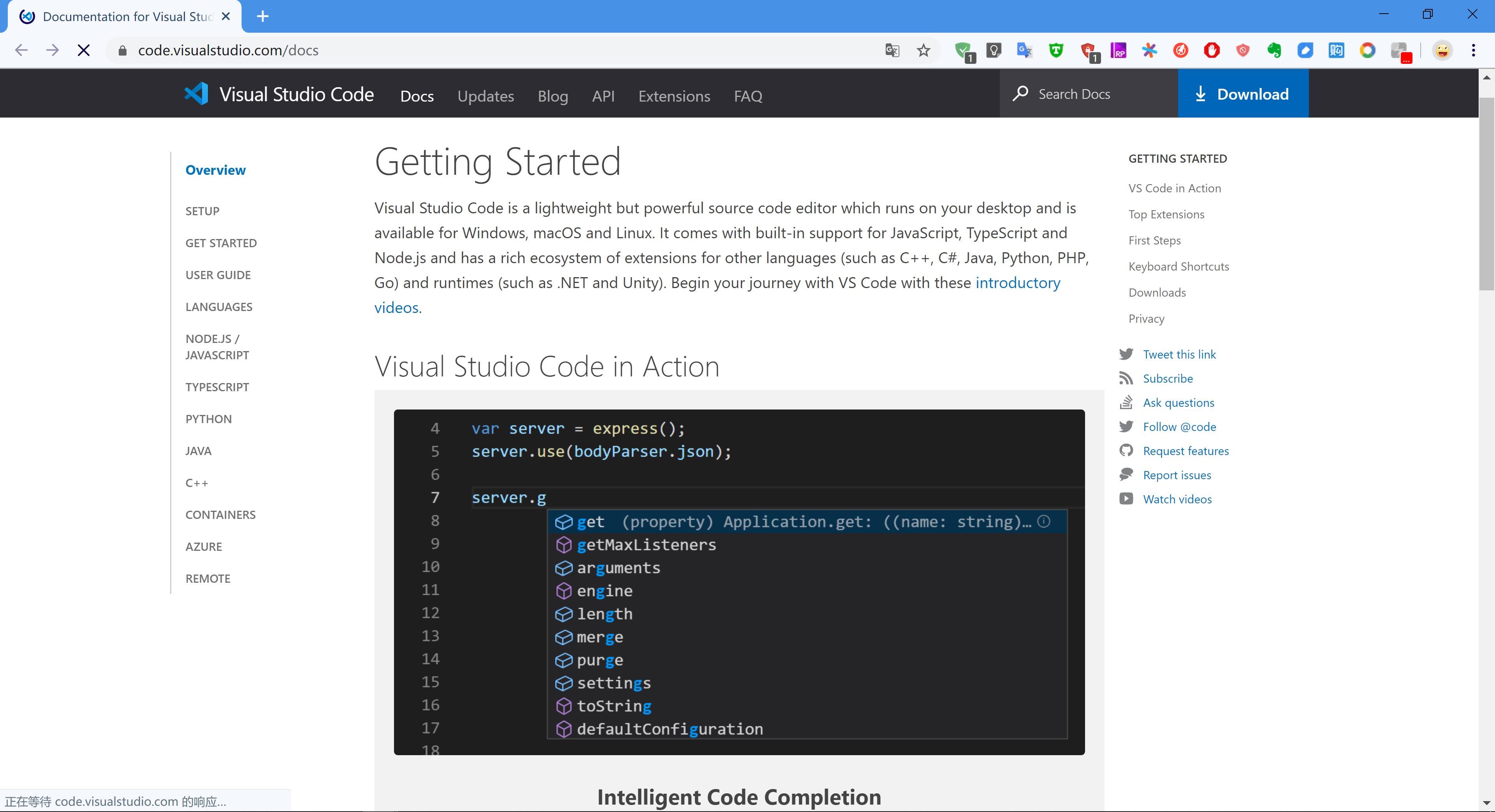Jump to Keyboard Shortcuts section
The height and width of the screenshot is (812, 1495).
click(x=1178, y=266)
